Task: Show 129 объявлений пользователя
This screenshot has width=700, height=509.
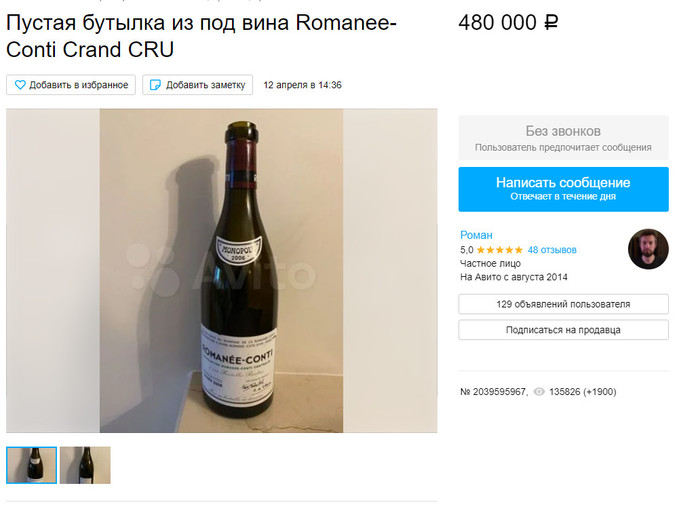Action: point(563,304)
